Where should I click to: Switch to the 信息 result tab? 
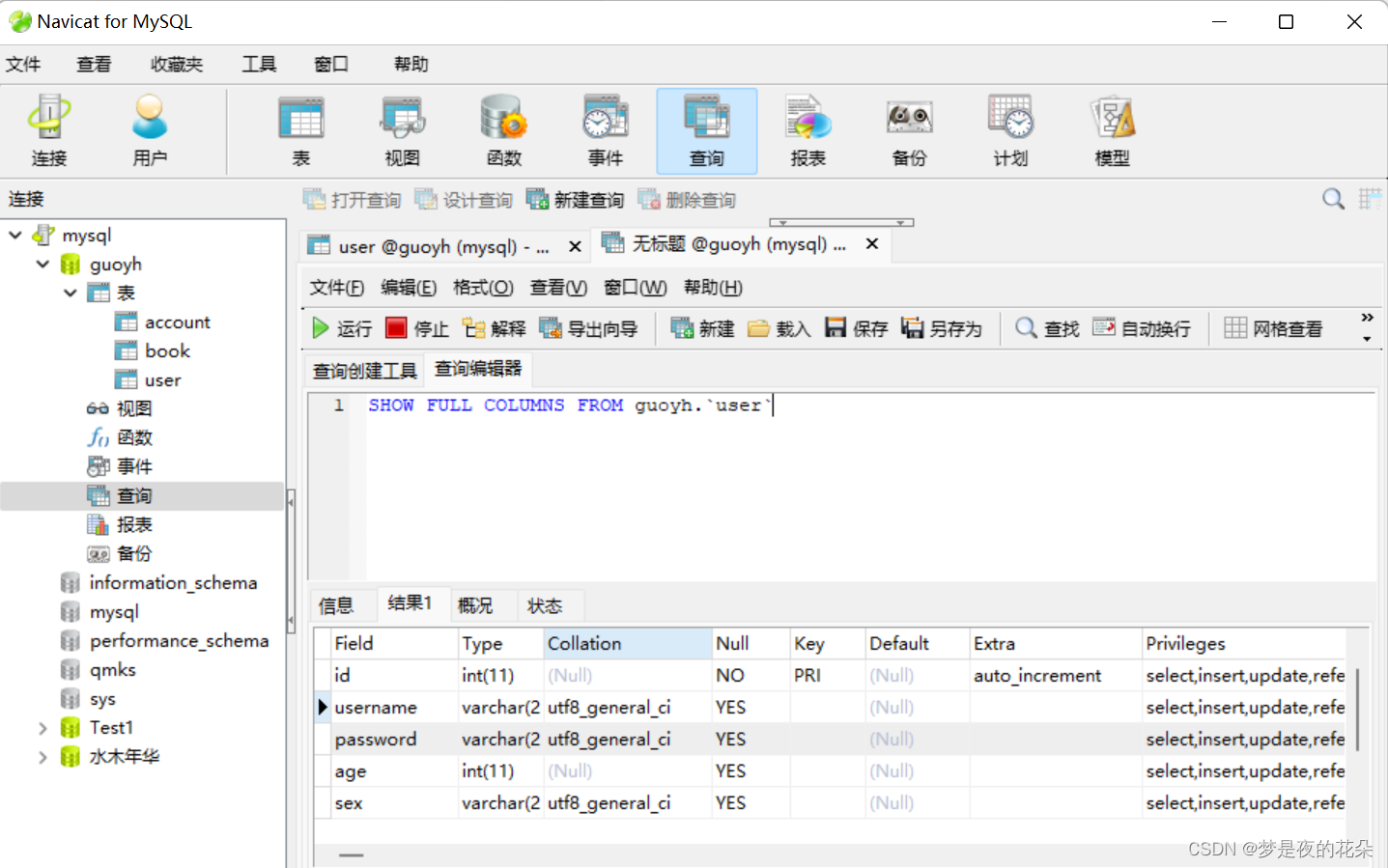point(336,605)
